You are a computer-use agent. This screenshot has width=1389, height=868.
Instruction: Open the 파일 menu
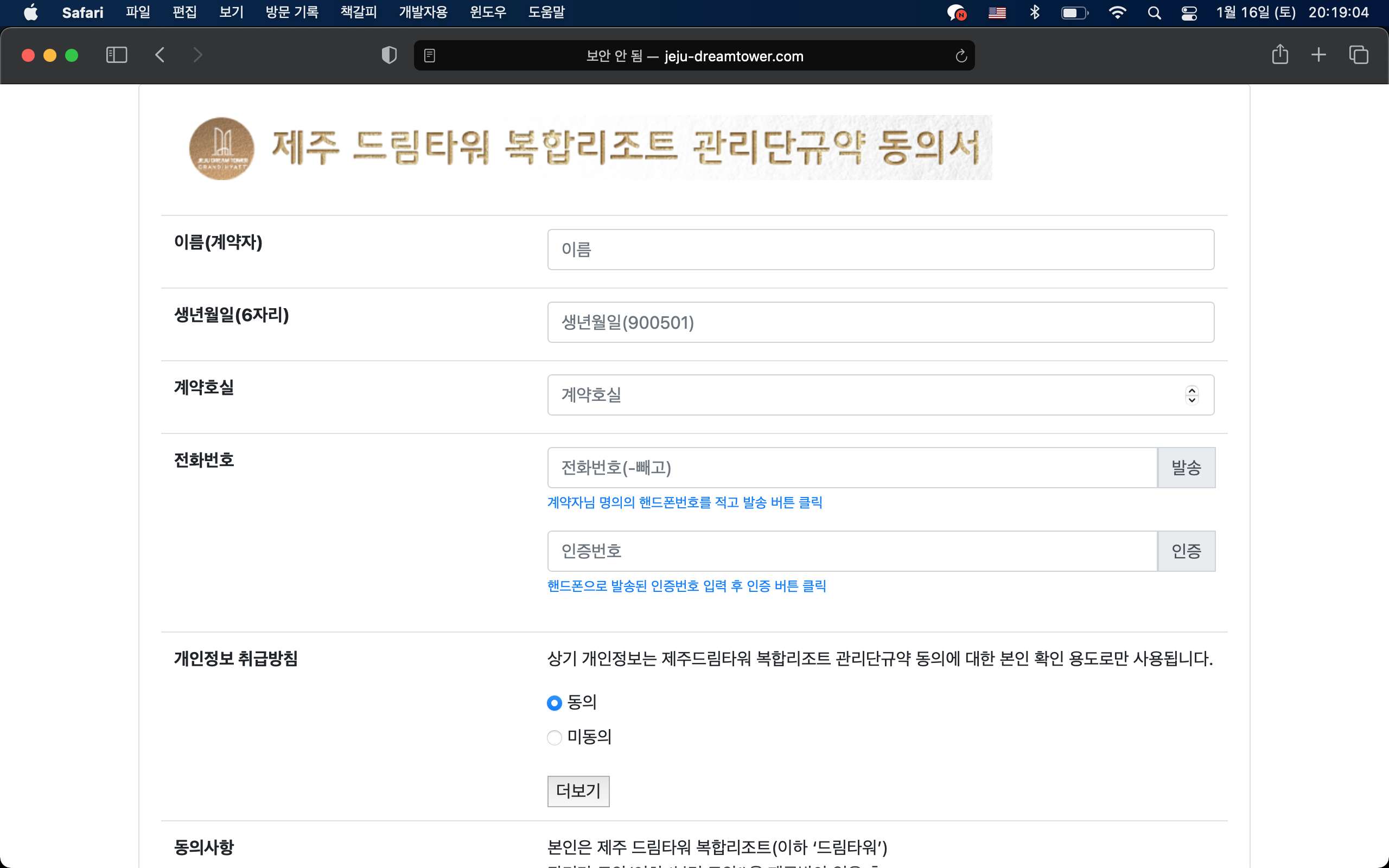pos(138,12)
